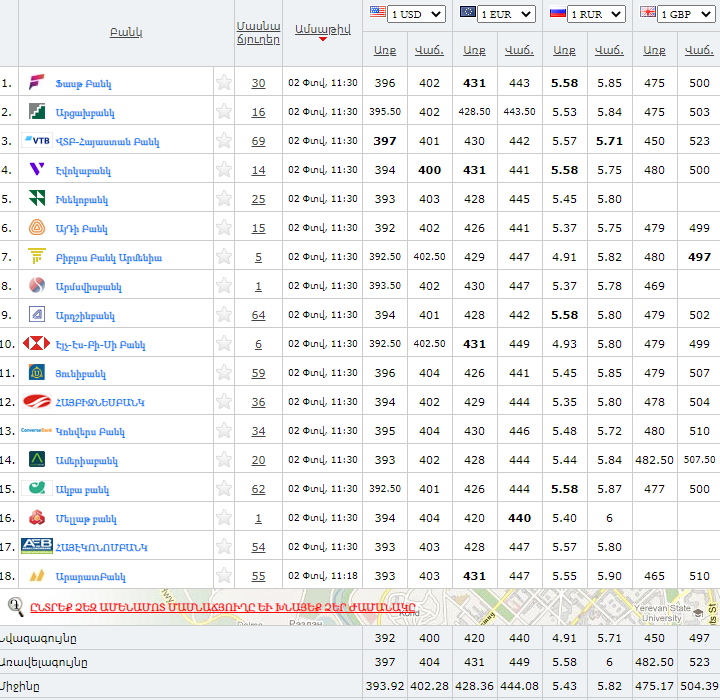Image resolution: width=720 pixels, height=700 pixels.
Task: Select the average value 393.92
Action: click(385, 686)
